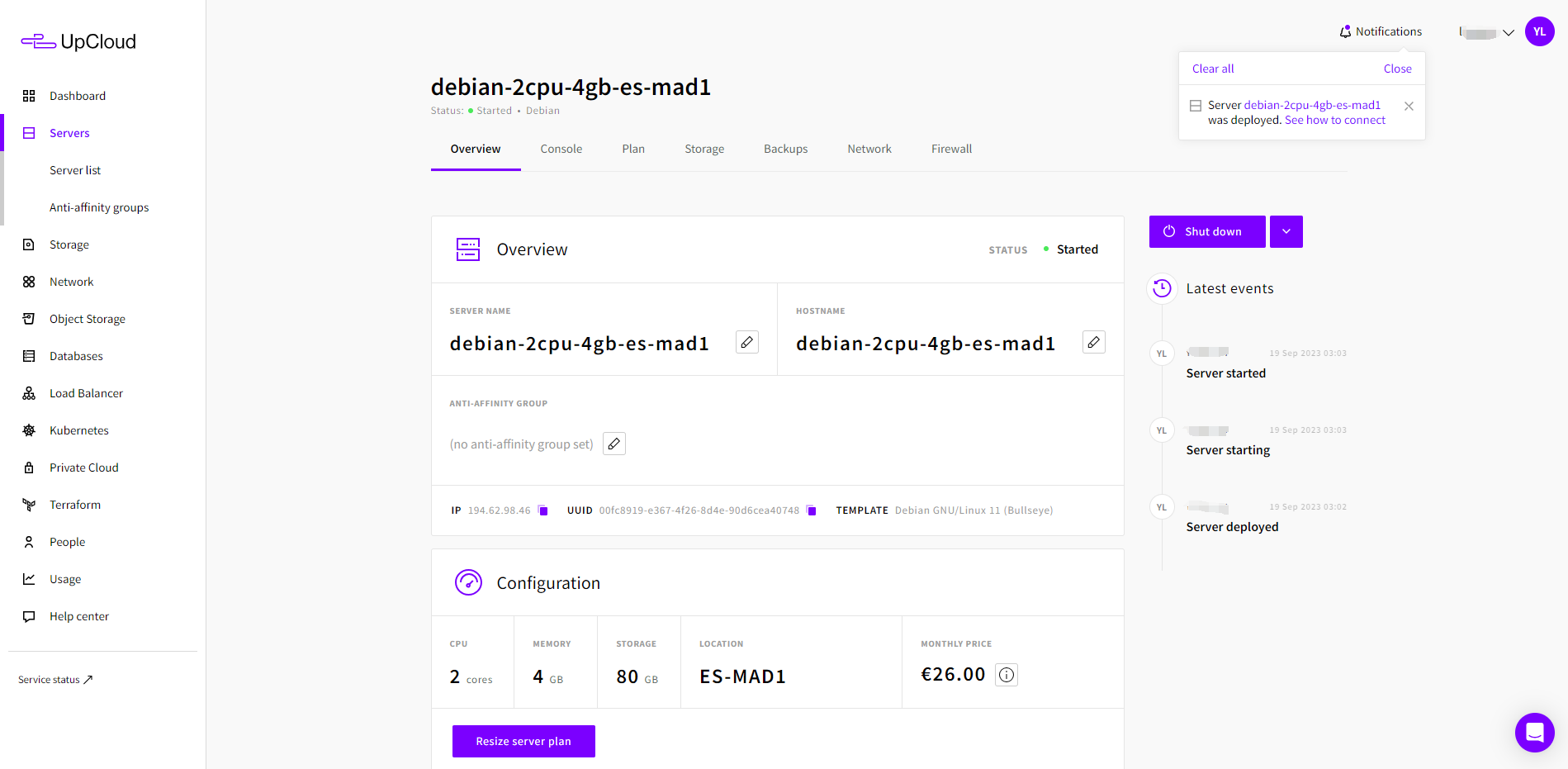Image resolution: width=1568 pixels, height=769 pixels.
Task: Shut down the server
Action: (x=1207, y=231)
